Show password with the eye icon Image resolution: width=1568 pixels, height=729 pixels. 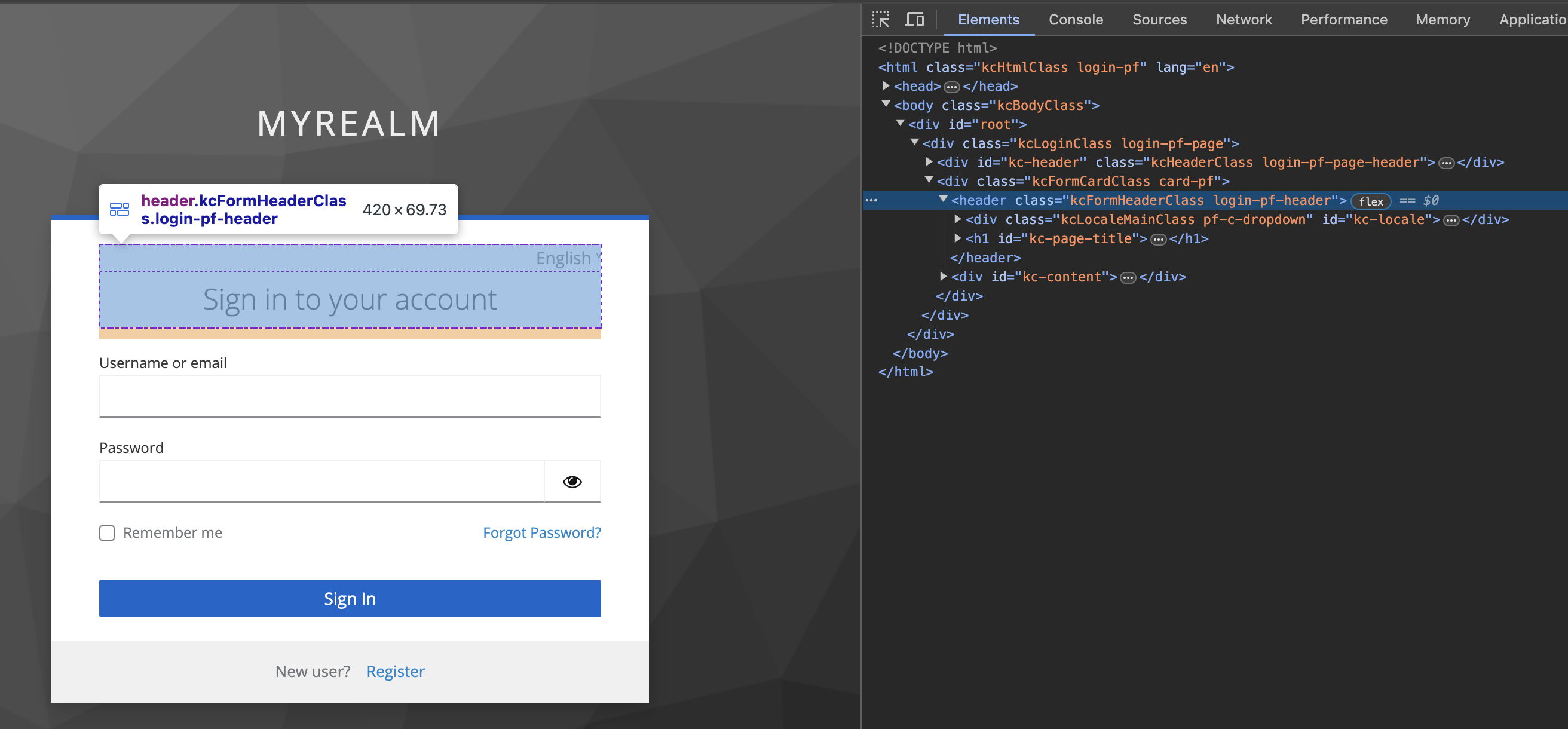(571, 482)
